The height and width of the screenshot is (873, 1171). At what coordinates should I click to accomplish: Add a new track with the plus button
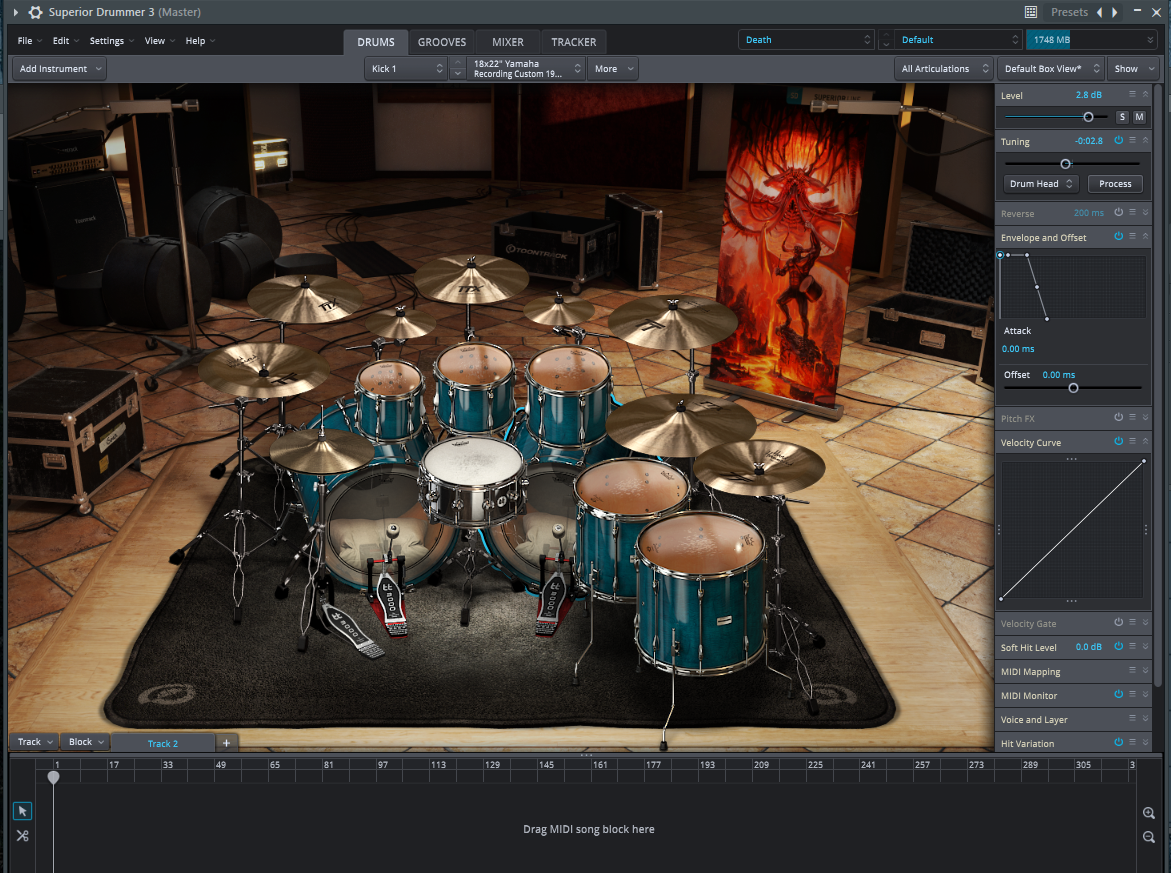pos(226,743)
